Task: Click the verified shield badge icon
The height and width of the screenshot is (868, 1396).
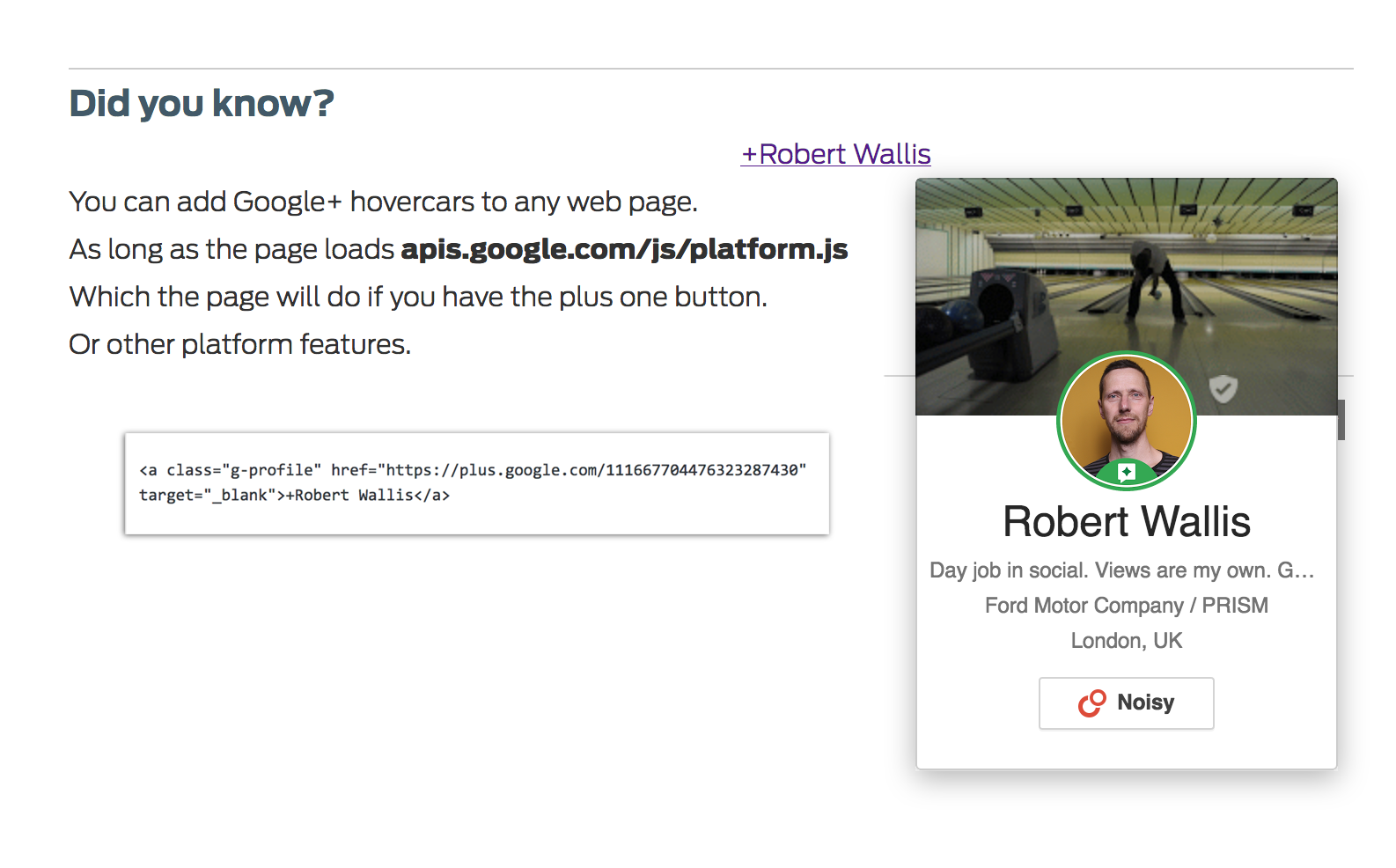Action: 1223,387
